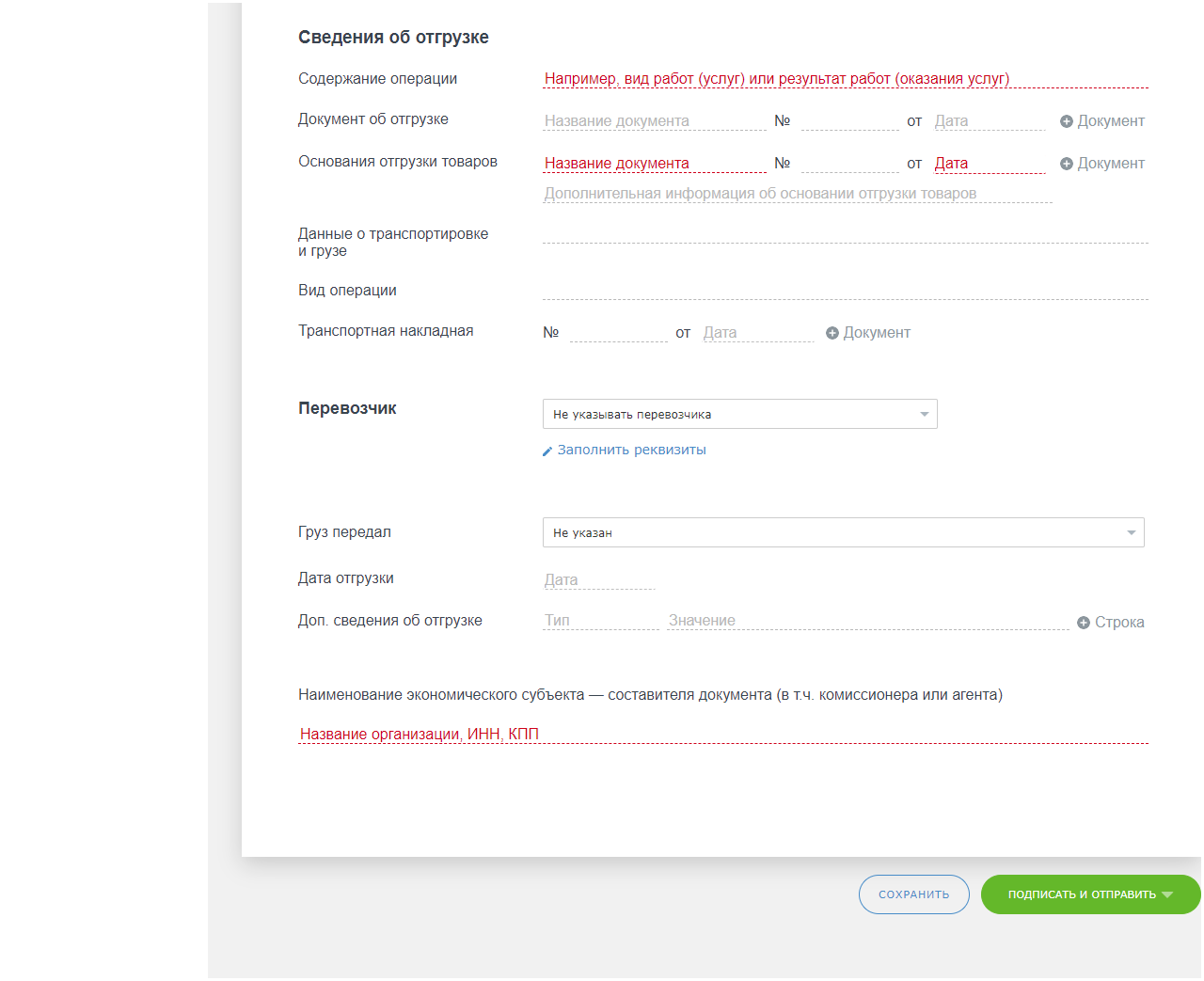
Task: Click the Дата отгрузки label
Action: [x=345, y=578]
